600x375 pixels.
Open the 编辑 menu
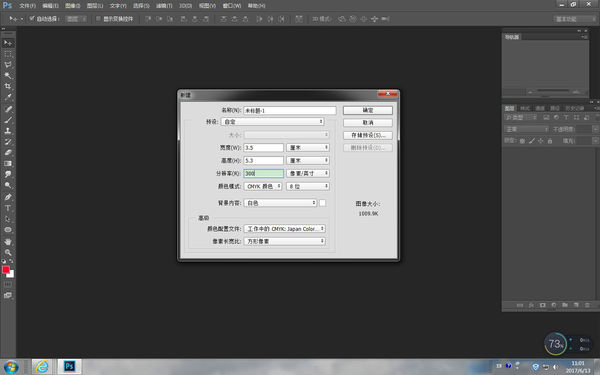(50, 6)
